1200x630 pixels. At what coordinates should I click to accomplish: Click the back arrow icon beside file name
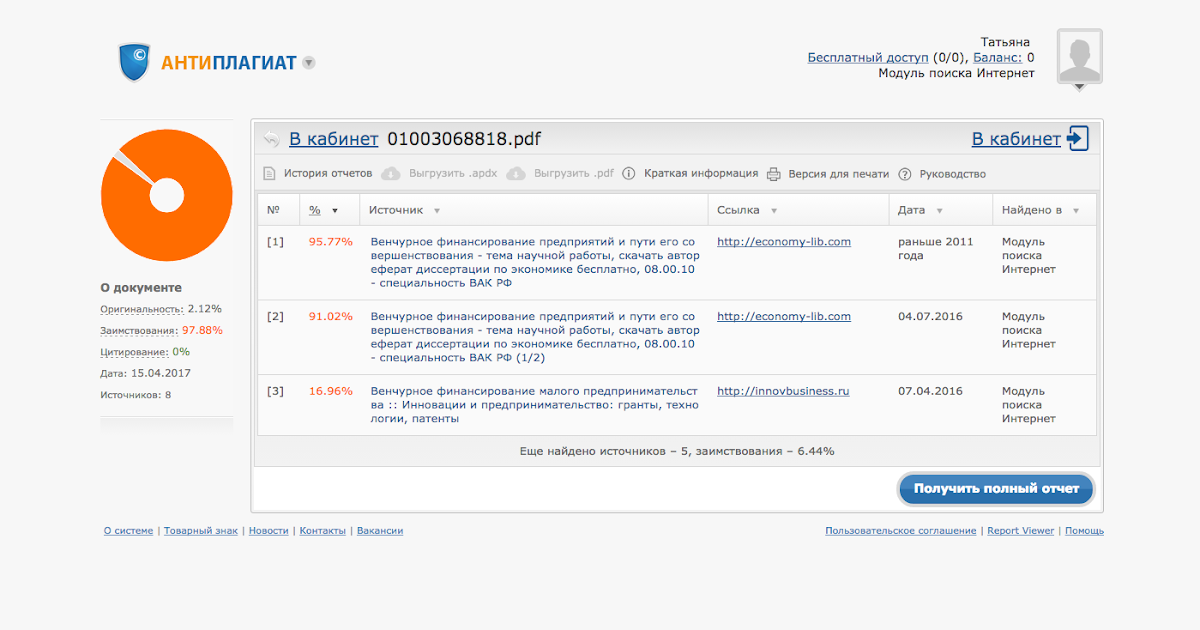(271, 140)
